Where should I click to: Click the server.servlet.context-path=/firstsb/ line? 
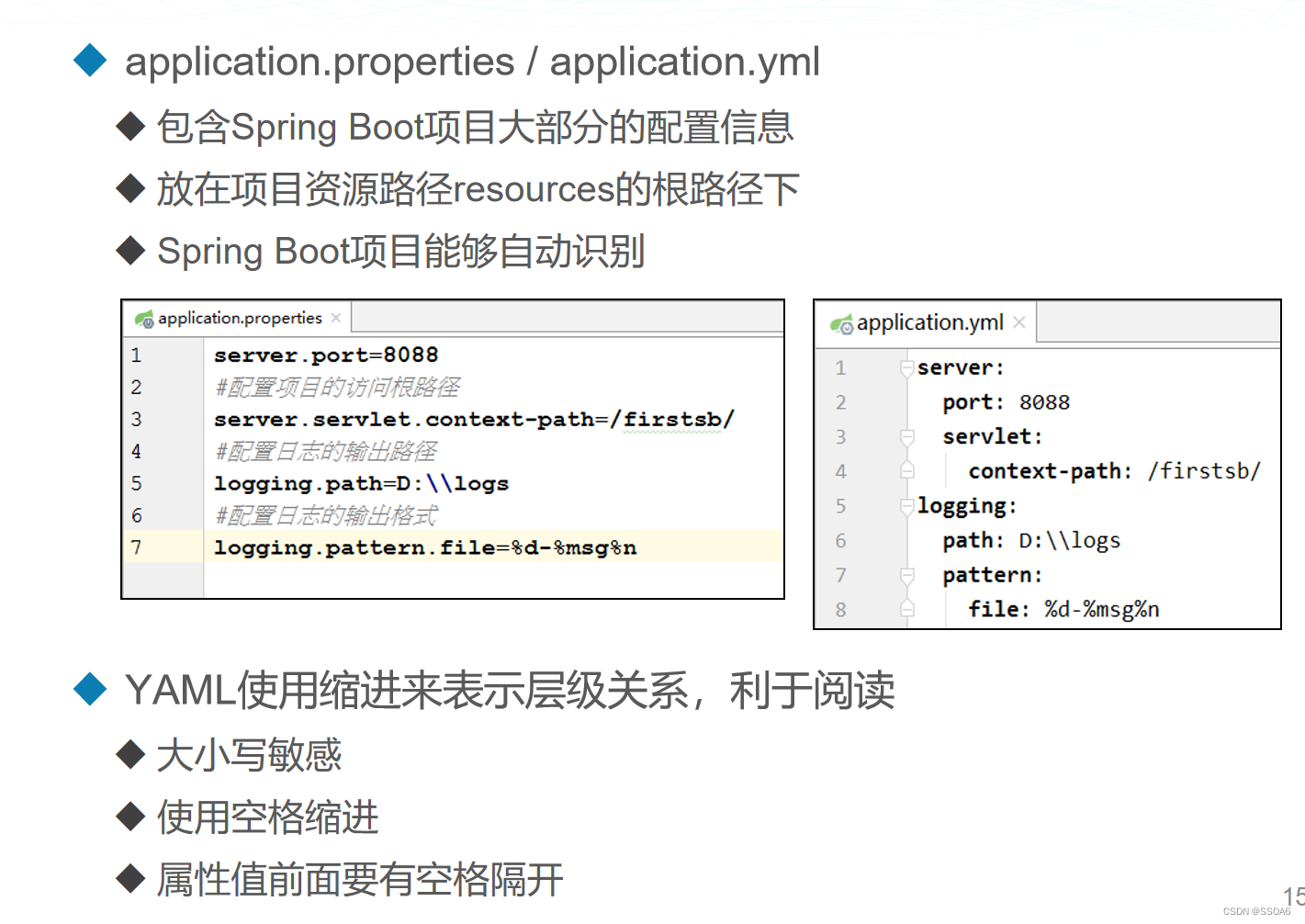coord(474,419)
